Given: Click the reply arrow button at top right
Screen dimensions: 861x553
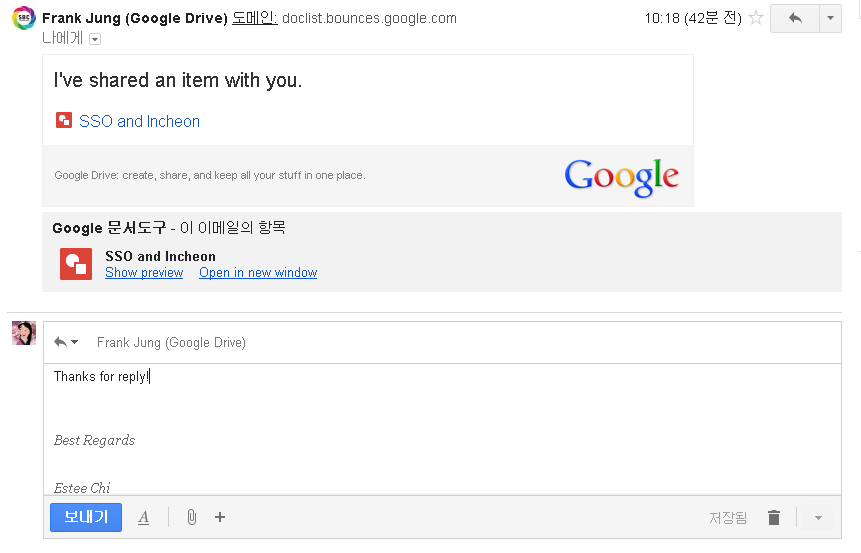Looking at the screenshot, I should [795, 18].
